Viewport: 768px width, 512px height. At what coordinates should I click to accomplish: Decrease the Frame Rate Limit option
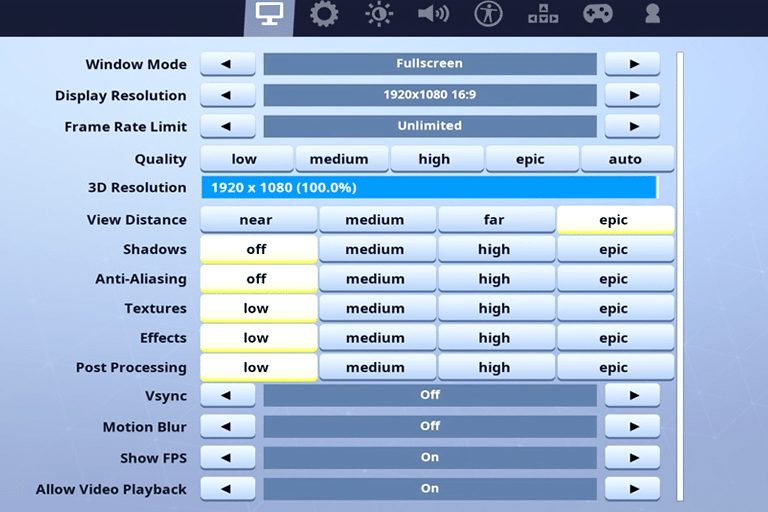(x=228, y=126)
